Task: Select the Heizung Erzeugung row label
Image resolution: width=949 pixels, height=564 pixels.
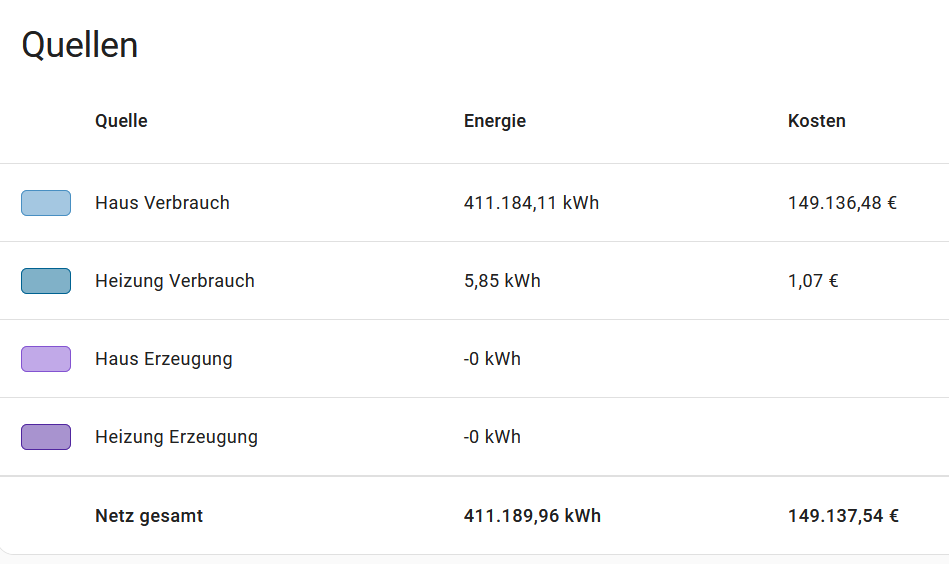Action: [176, 437]
